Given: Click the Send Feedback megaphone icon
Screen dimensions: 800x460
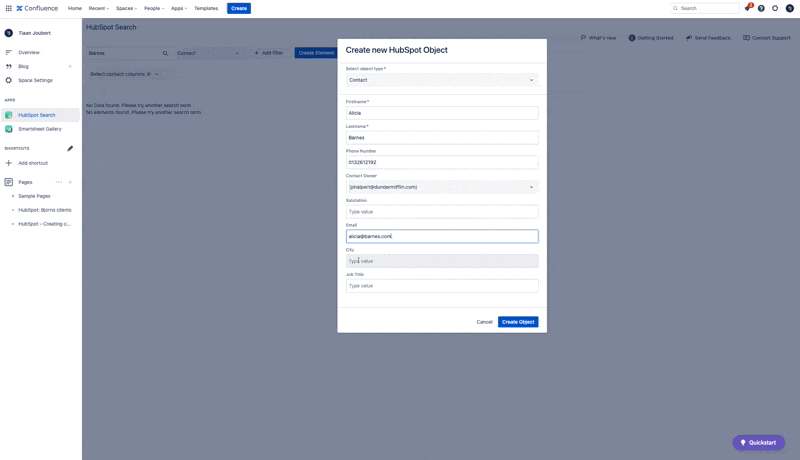Looking at the screenshot, I should point(689,38).
